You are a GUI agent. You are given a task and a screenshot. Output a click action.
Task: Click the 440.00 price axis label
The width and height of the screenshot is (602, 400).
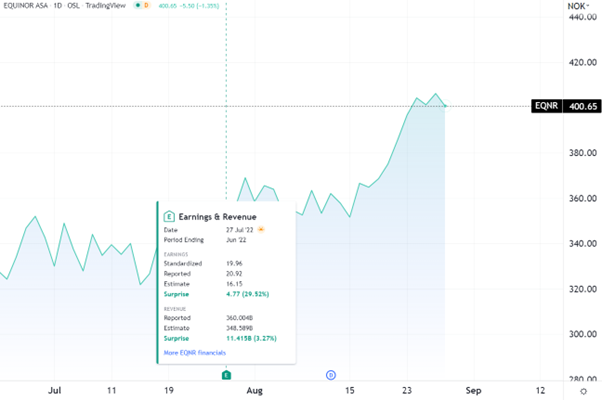(x=583, y=17)
